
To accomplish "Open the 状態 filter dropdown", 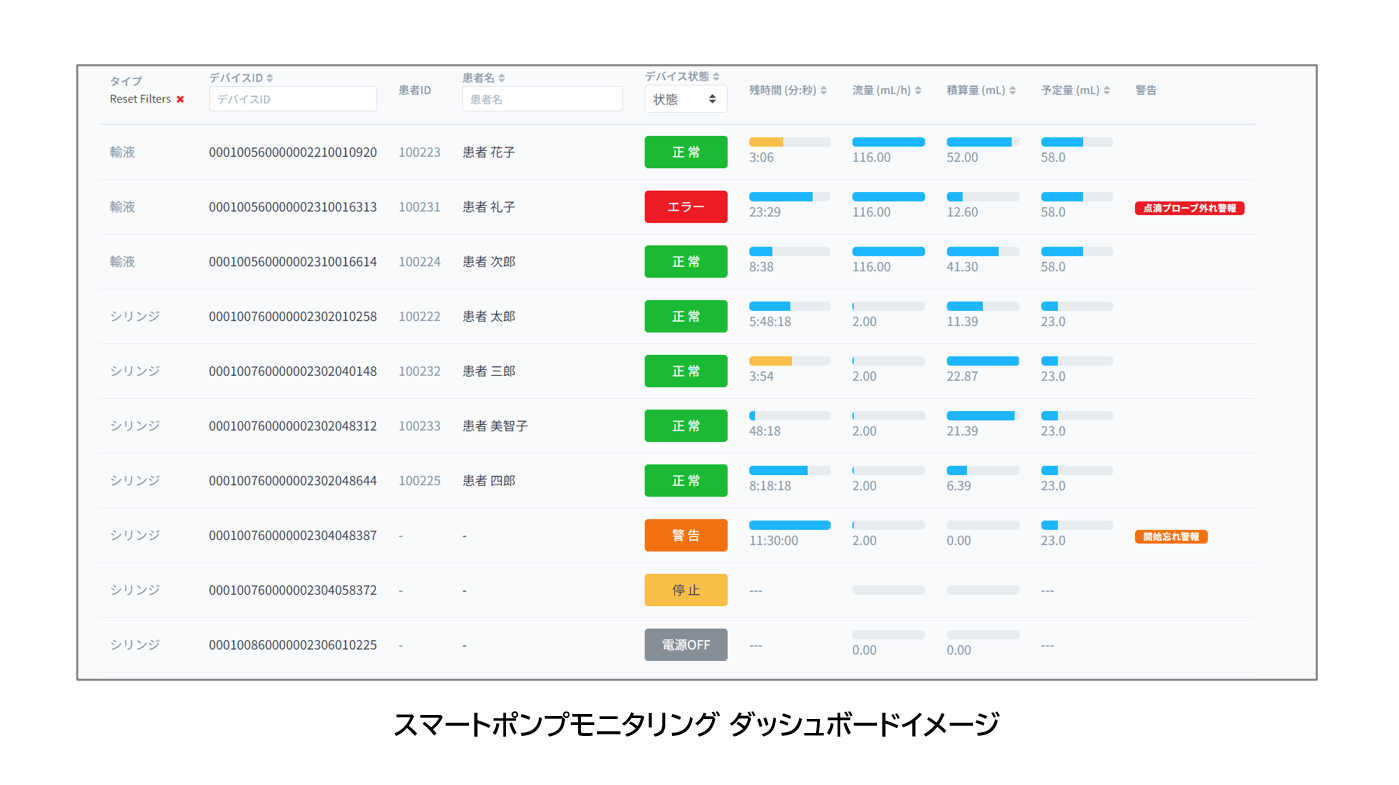I will 685,99.
